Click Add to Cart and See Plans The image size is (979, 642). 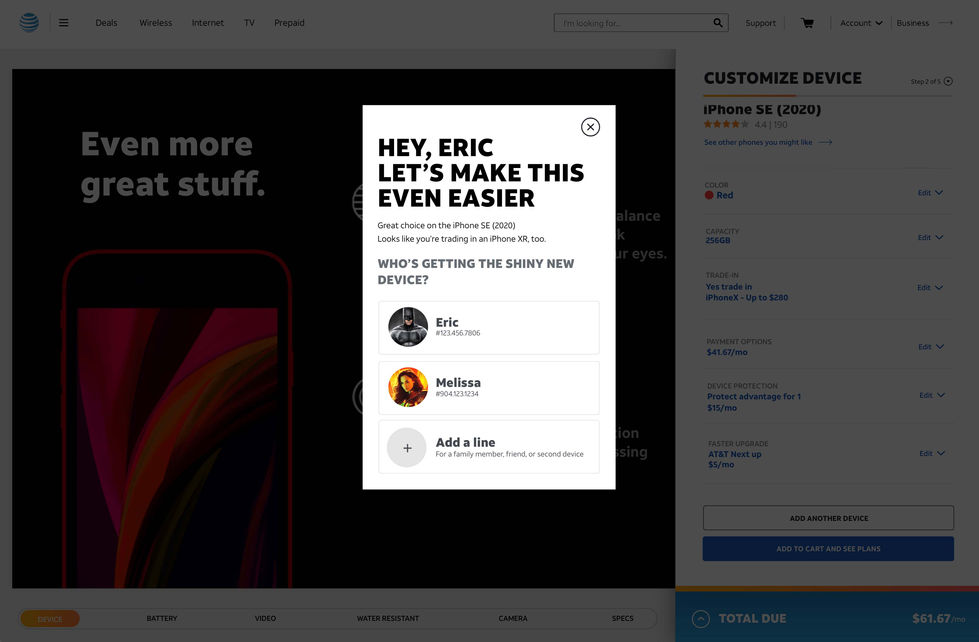click(x=828, y=548)
